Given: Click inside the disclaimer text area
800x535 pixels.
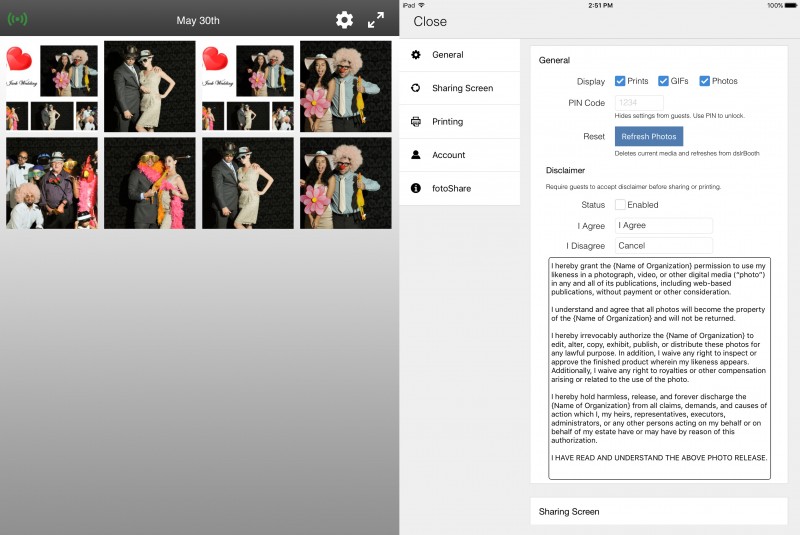Looking at the screenshot, I should [659, 368].
